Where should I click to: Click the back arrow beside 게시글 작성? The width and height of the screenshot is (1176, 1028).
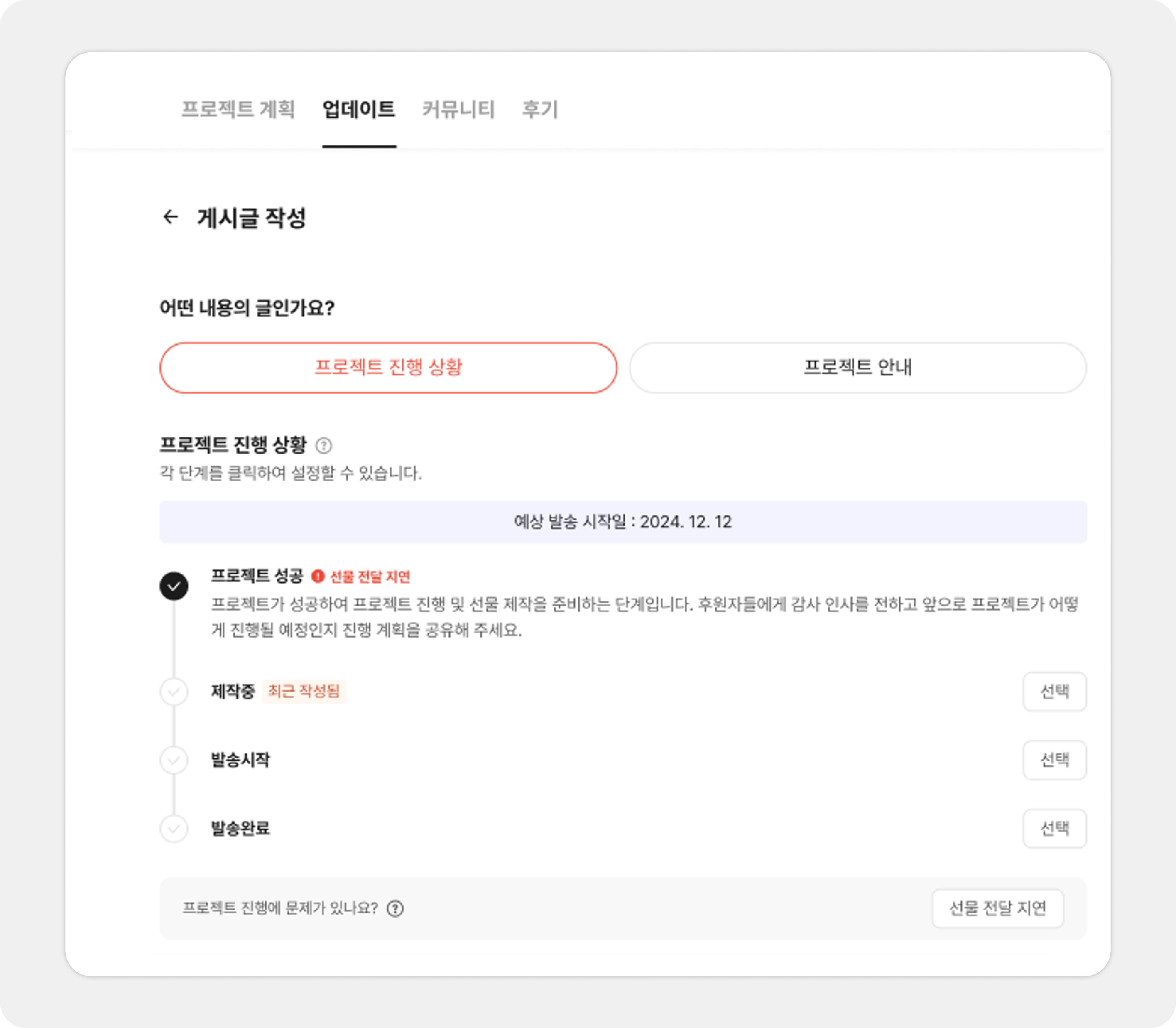tap(170, 217)
